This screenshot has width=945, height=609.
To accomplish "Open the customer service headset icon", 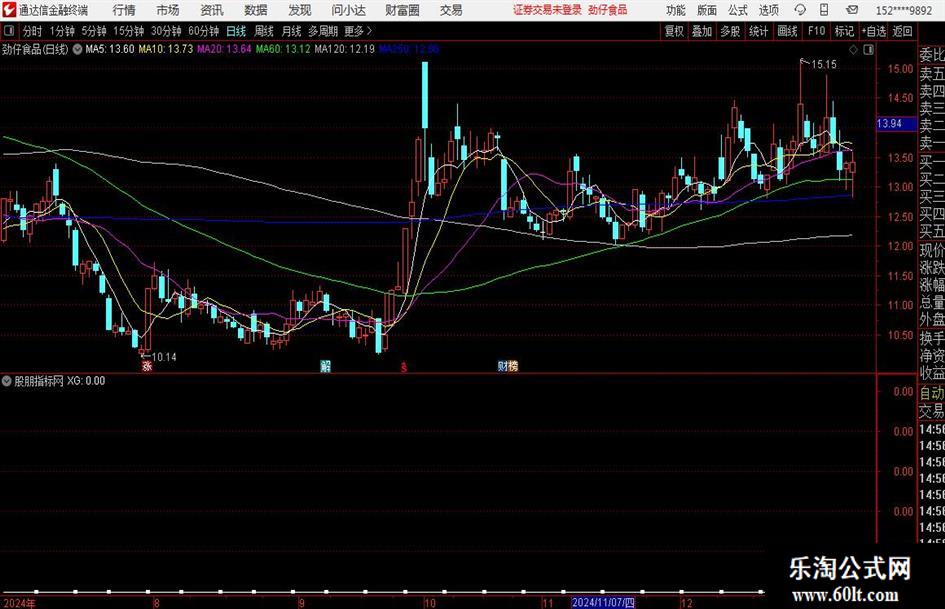I will click(800, 10).
